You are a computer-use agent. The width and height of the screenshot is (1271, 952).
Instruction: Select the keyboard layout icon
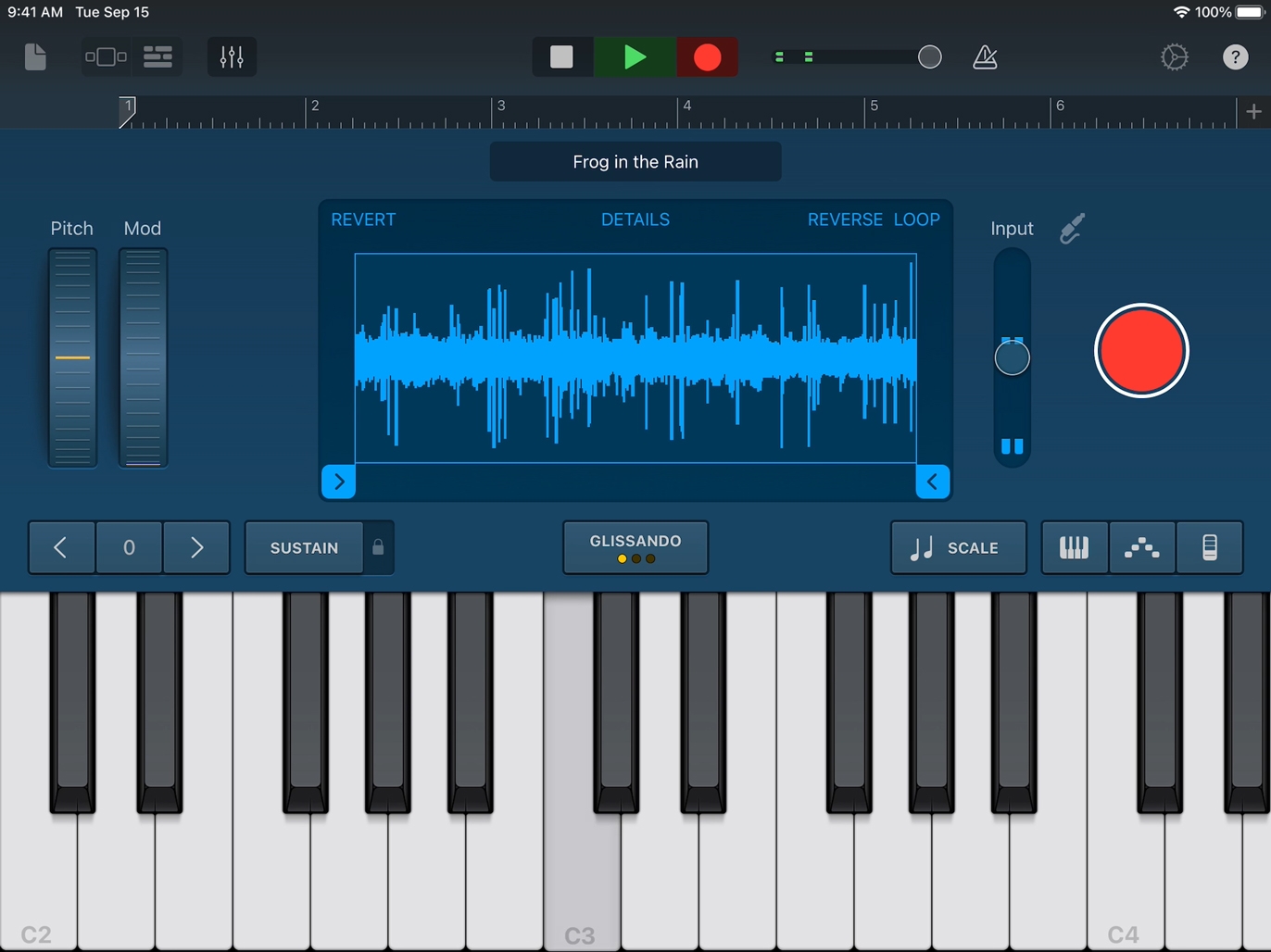1074,547
